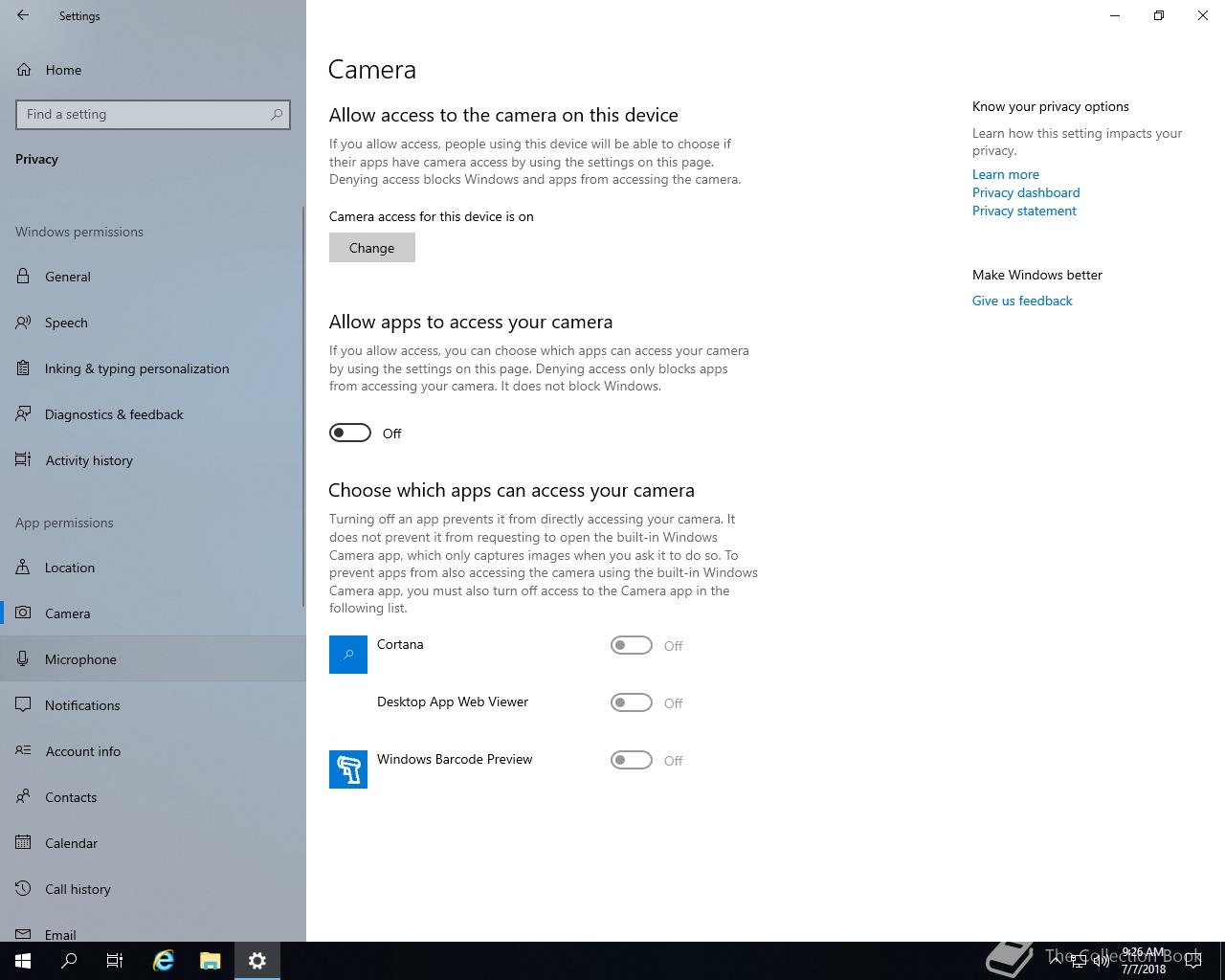
Task: Open Home in Settings sidebar
Action: click(x=153, y=70)
